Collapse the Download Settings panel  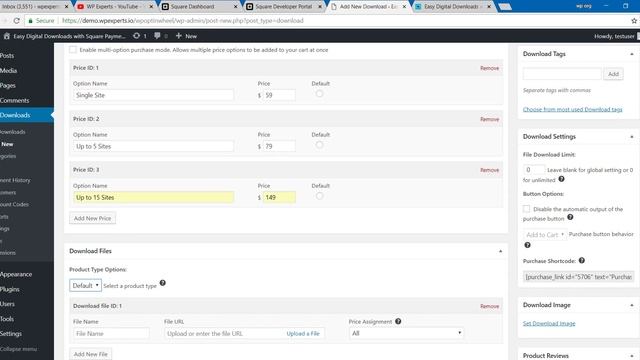tap(631, 137)
